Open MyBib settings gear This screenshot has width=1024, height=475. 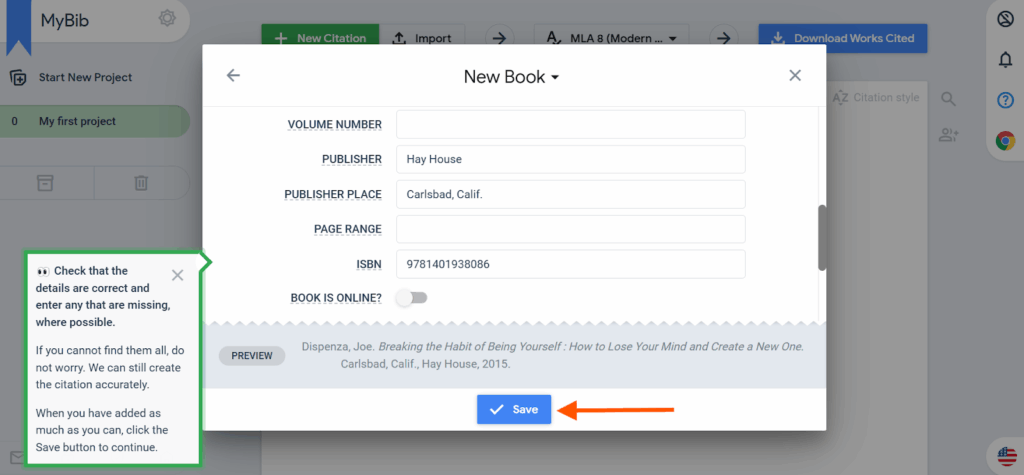167,19
